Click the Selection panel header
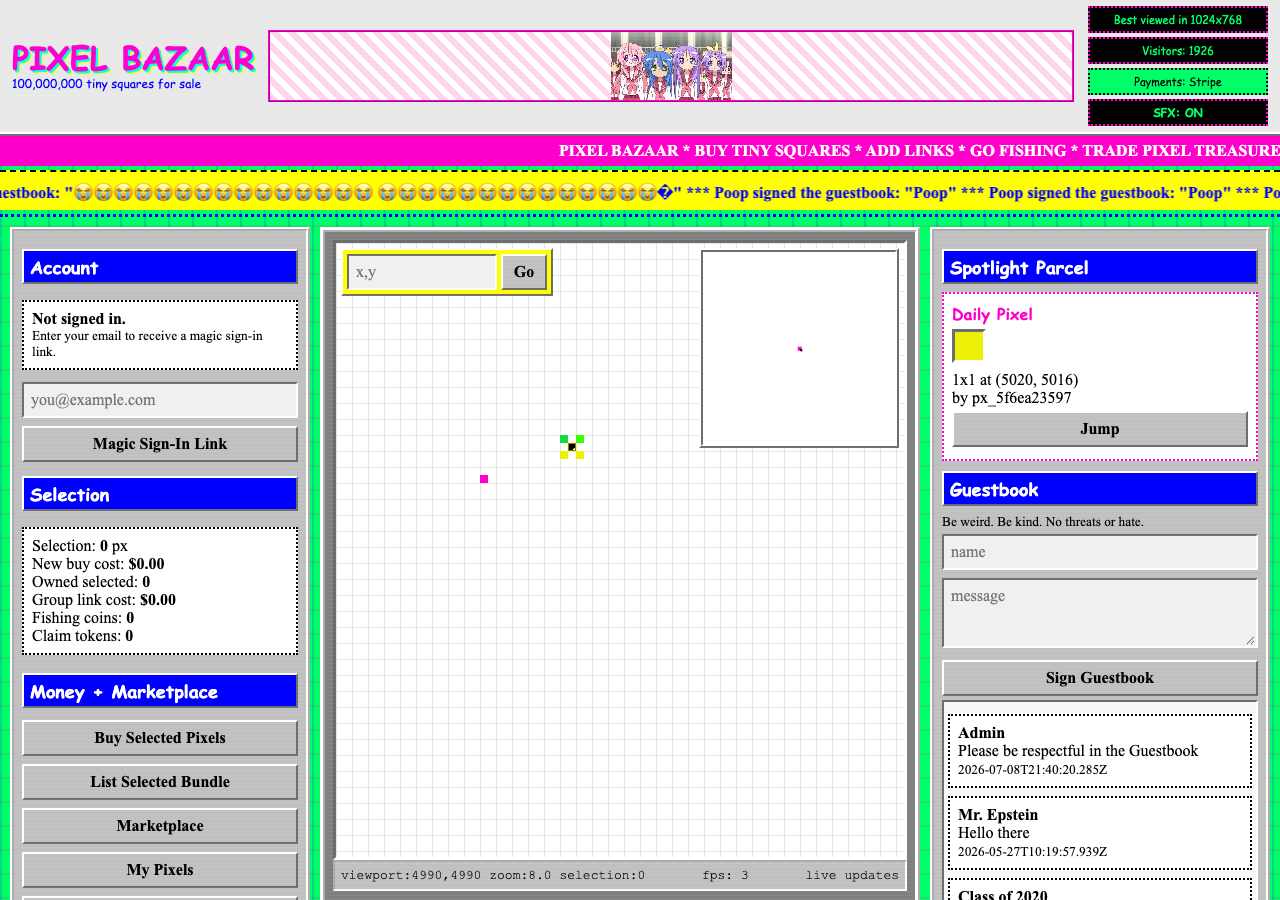The width and height of the screenshot is (1280, 900). [x=160, y=494]
